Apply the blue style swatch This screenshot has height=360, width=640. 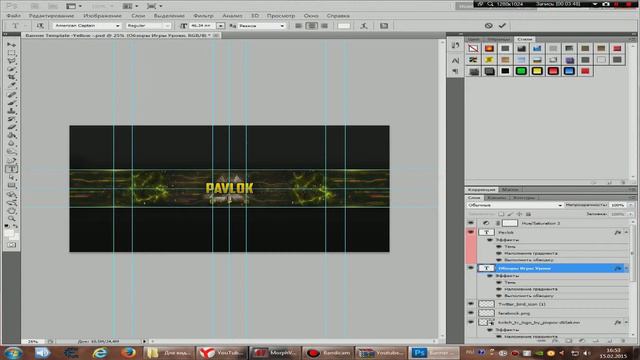coord(569,71)
